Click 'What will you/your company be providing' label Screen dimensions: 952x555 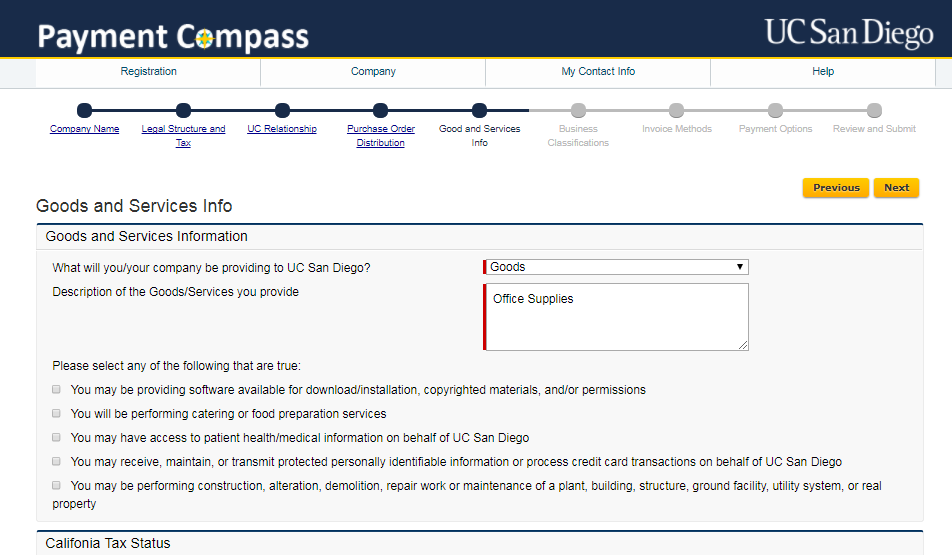coord(211,268)
